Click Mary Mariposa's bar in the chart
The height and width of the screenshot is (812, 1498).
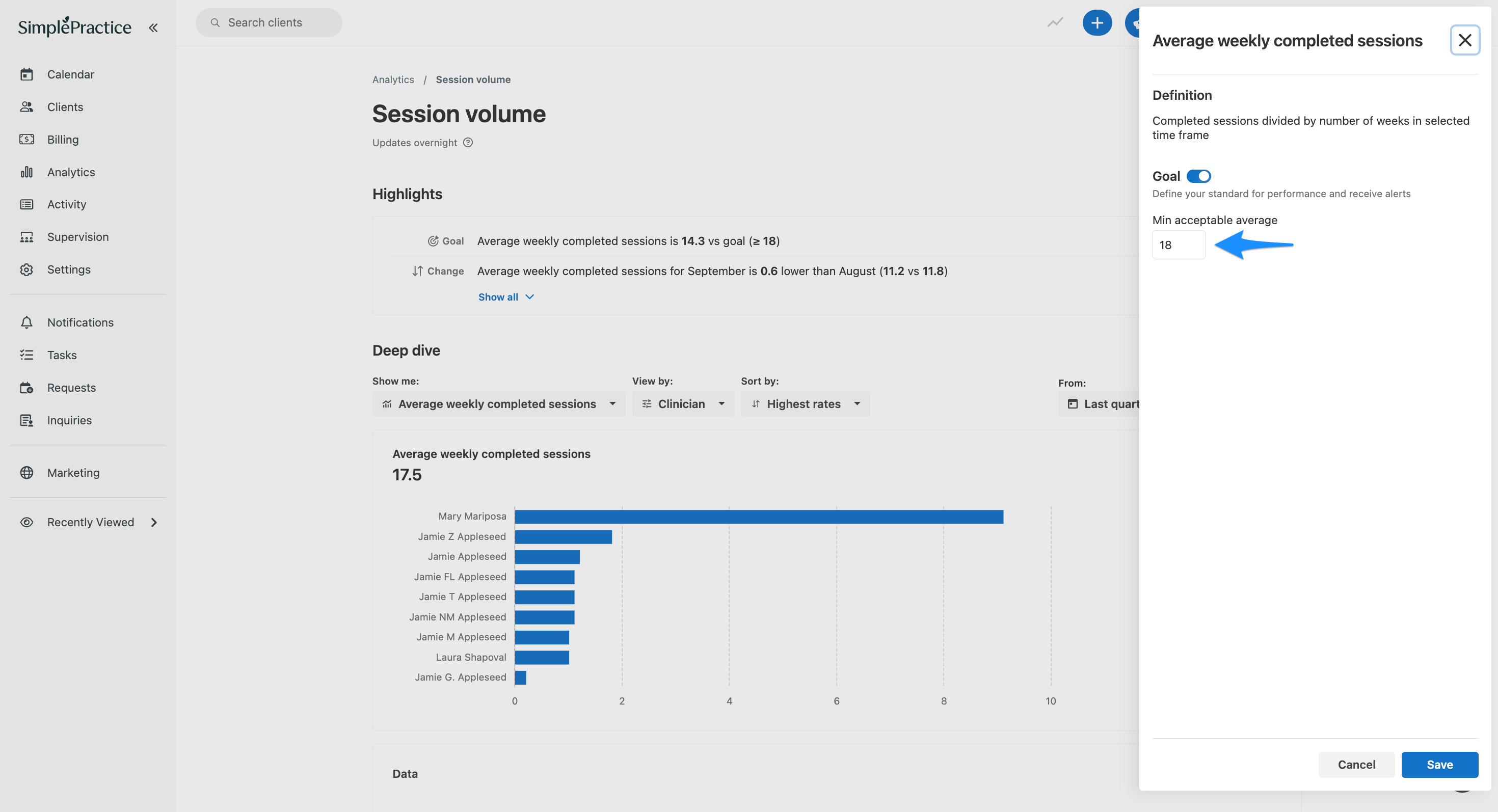pos(759,516)
